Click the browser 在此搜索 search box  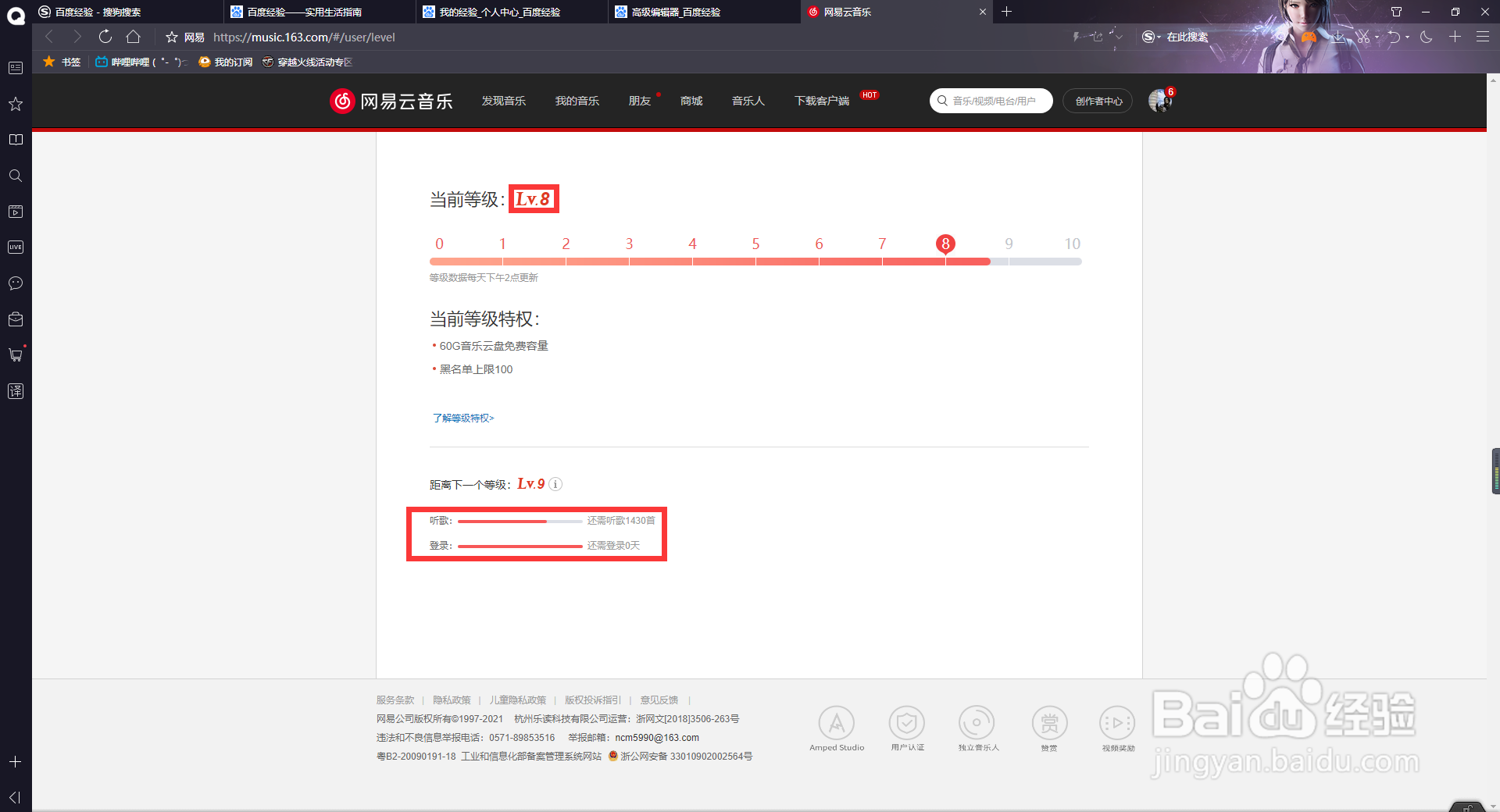tap(1187, 37)
